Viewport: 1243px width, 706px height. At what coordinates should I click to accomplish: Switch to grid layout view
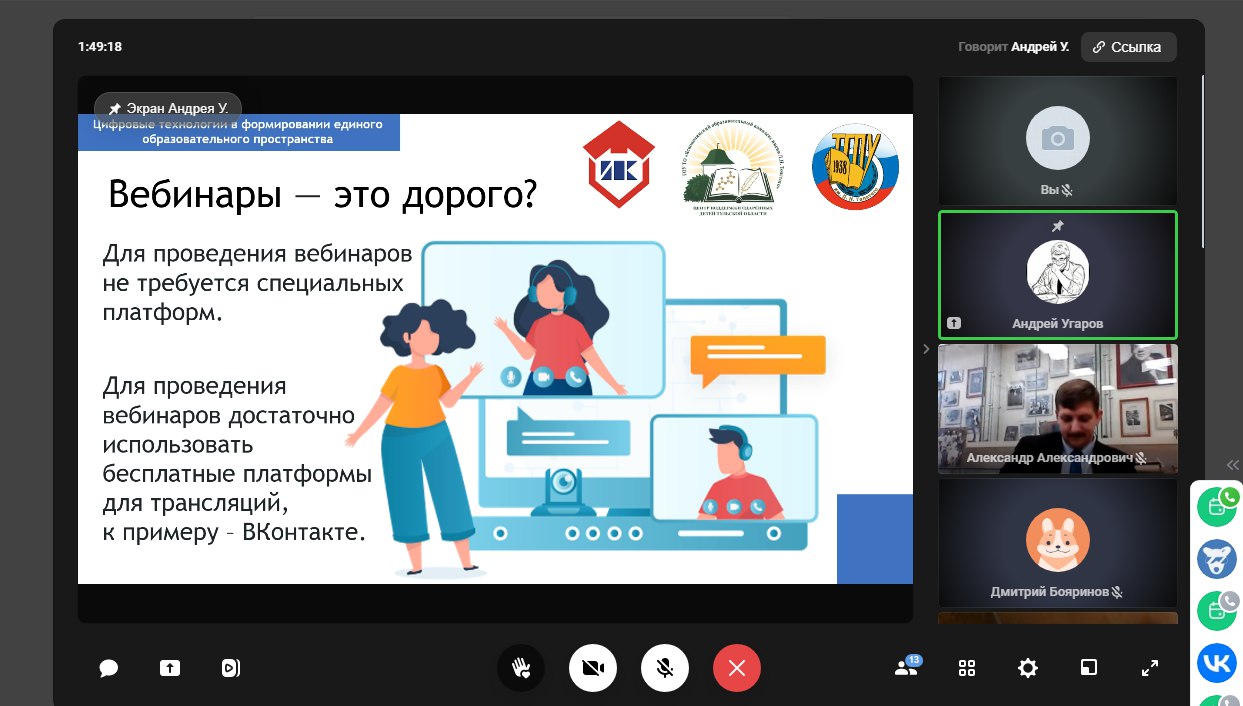(x=967, y=668)
